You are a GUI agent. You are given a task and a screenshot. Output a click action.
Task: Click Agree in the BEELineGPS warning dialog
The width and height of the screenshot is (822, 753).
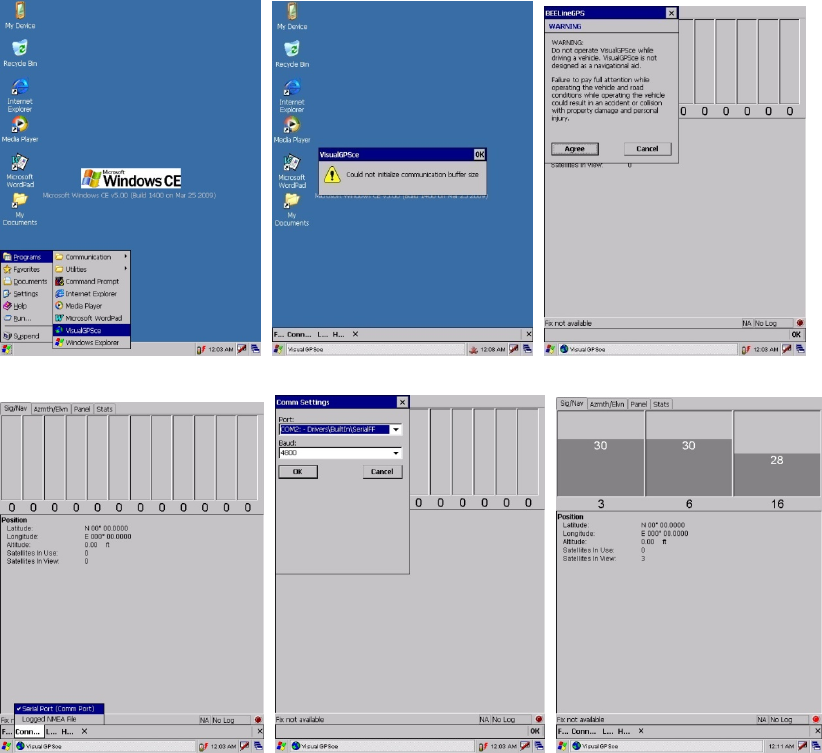click(x=575, y=149)
